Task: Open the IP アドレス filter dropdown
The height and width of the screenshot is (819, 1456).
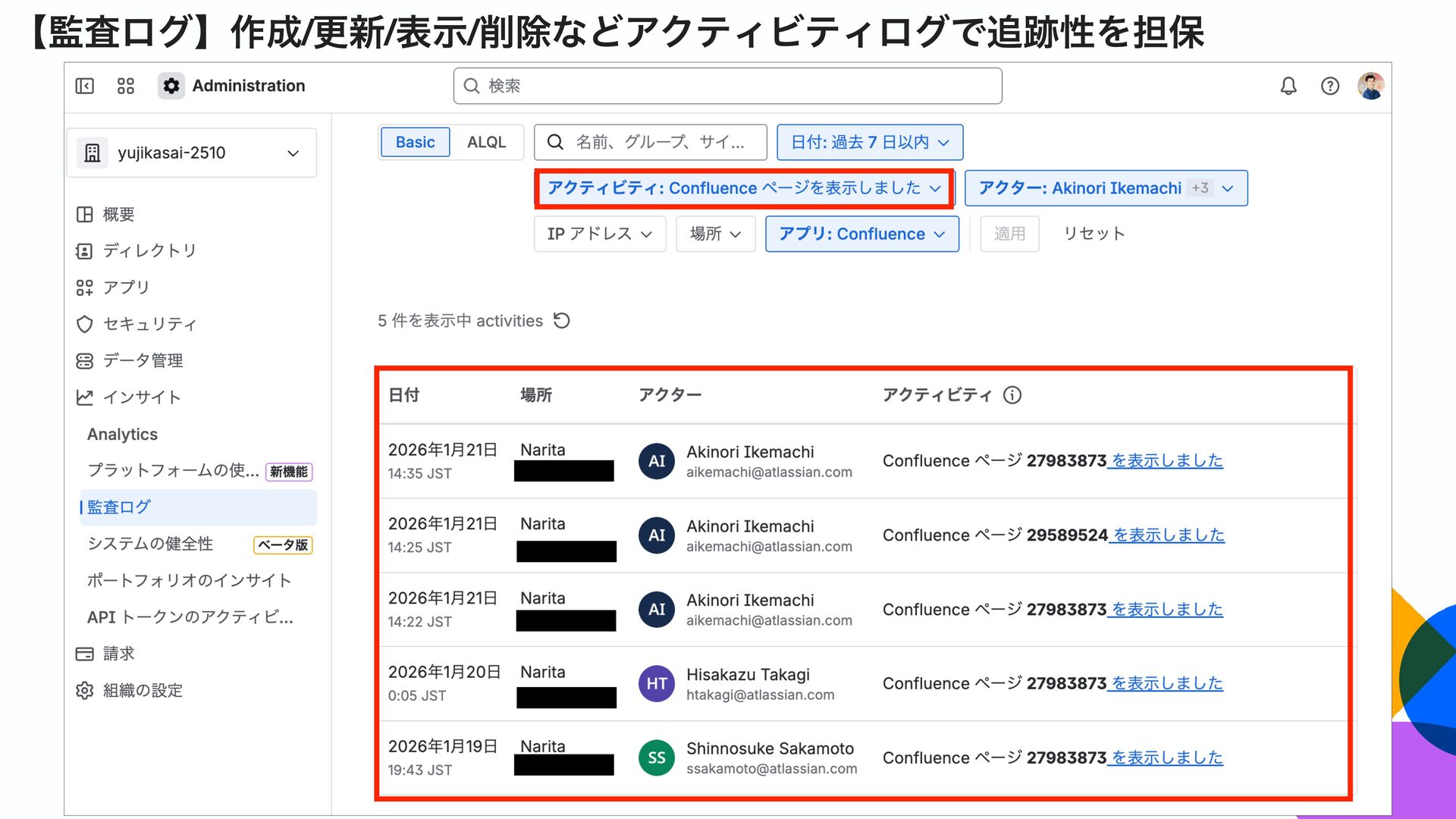Action: click(599, 234)
